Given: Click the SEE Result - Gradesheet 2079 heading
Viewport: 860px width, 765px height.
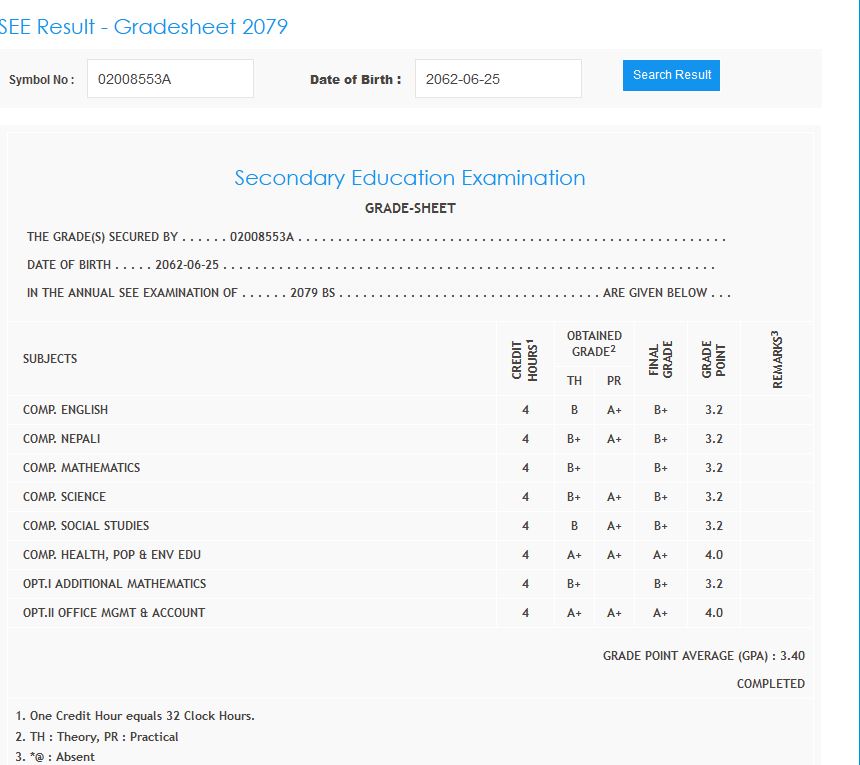Looking at the screenshot, I should click(143, 27).
